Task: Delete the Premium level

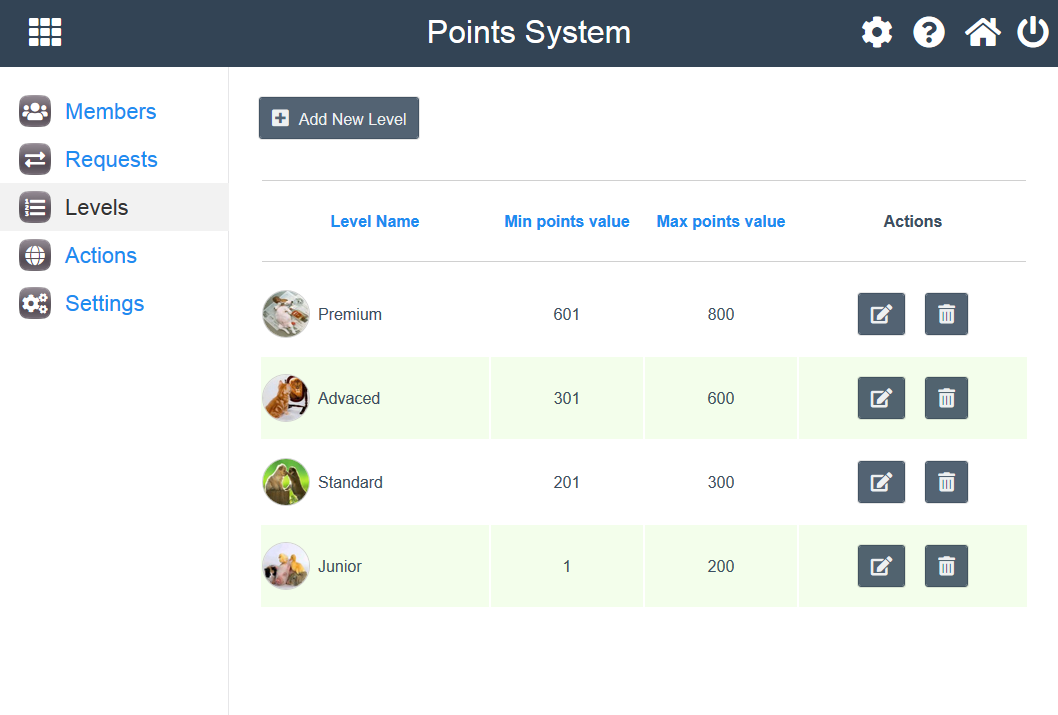Action: (x=946, y=314)
